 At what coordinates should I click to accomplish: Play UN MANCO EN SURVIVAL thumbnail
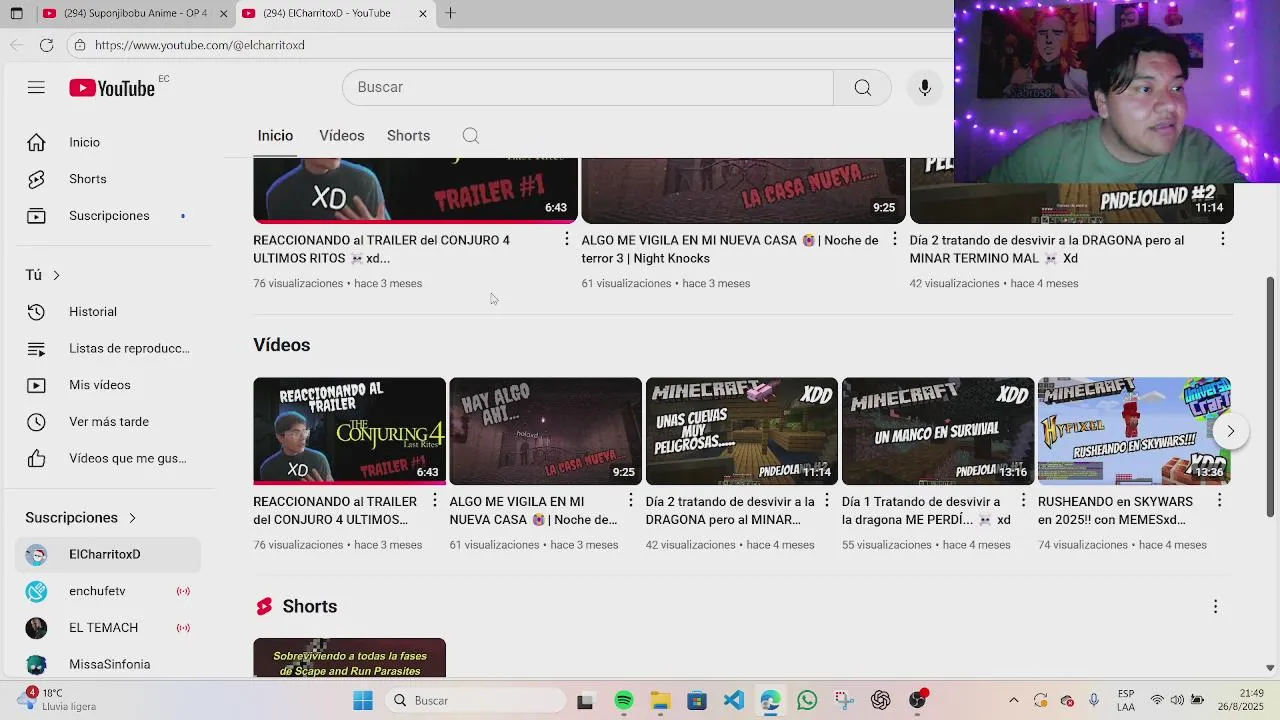click(x=937, y=431)
